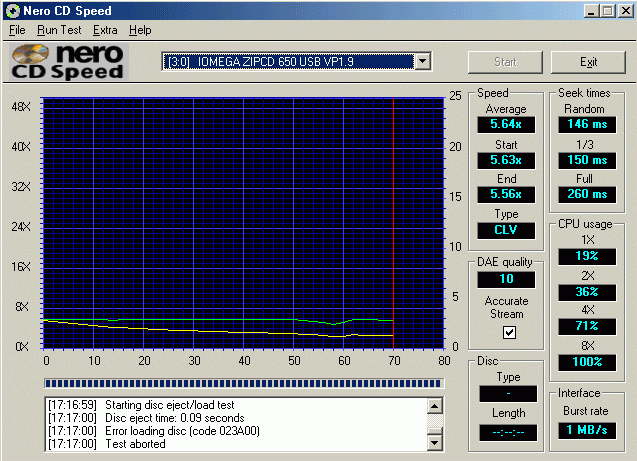Minimize the Nero CD Speed window
This screenshot has height=461, width=637.
(x=591, y=11)
